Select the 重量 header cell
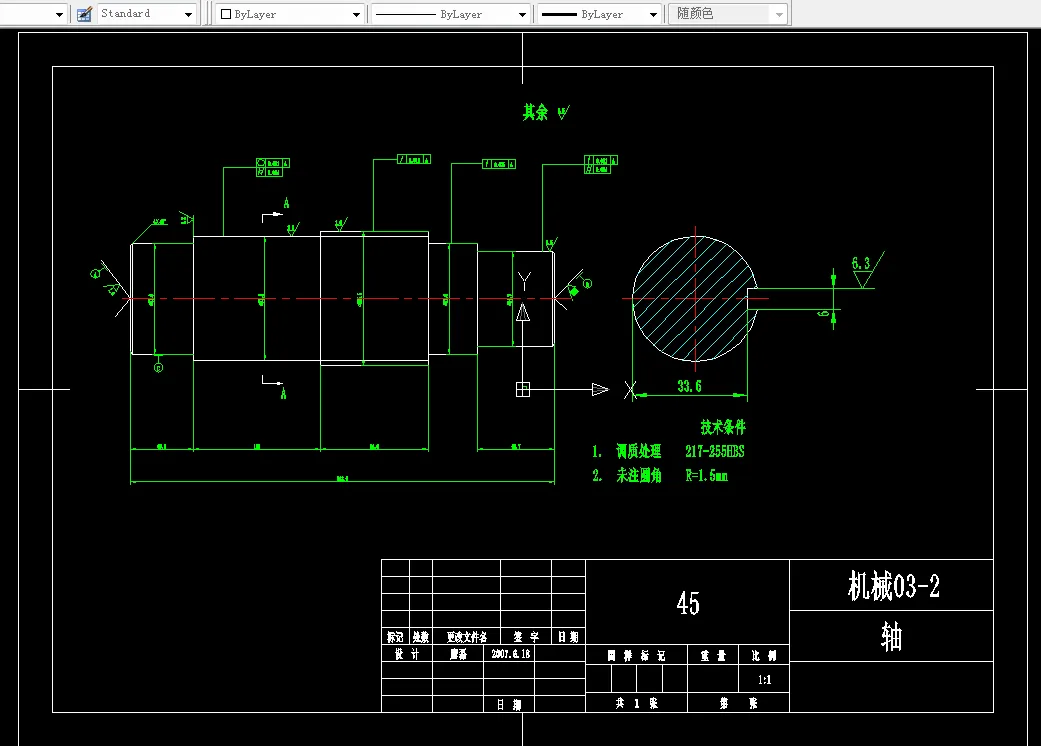 tap(713, 656)
